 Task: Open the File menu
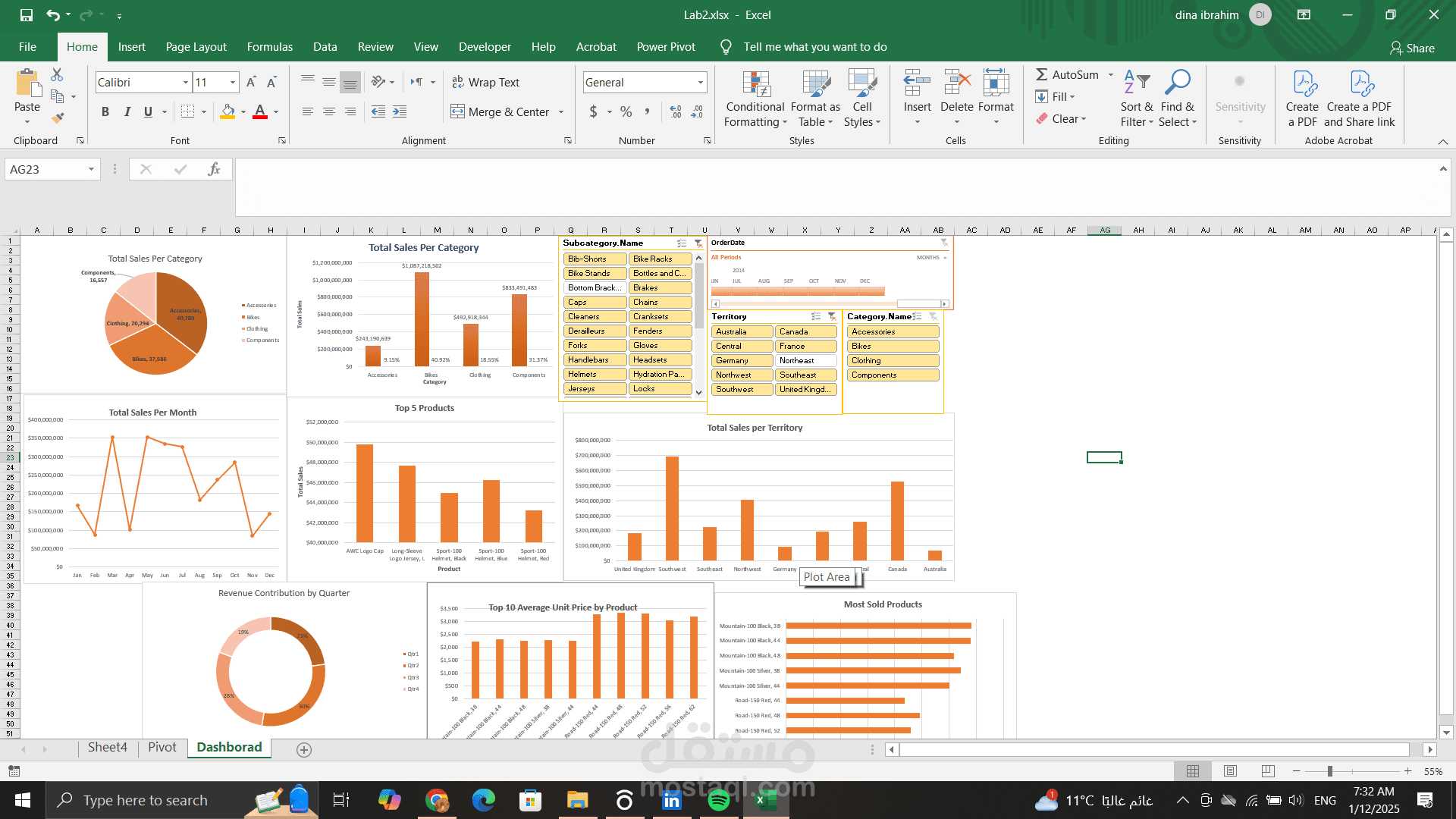click(27, 47)
